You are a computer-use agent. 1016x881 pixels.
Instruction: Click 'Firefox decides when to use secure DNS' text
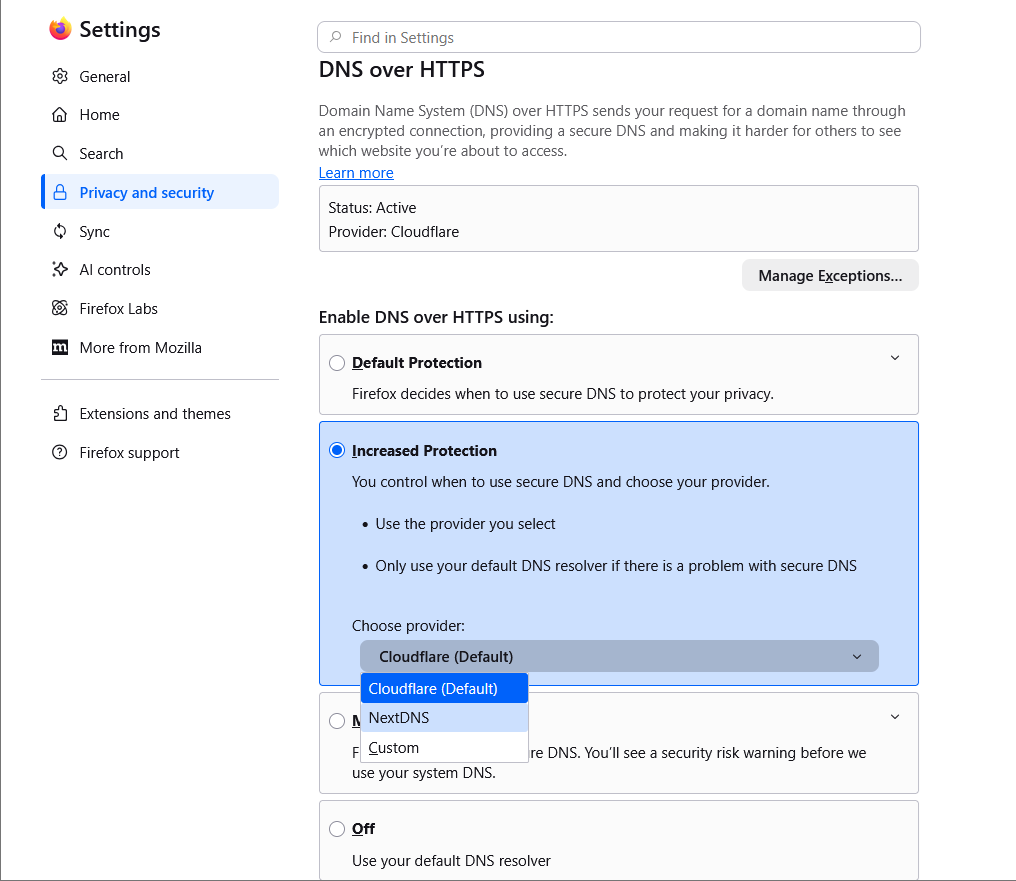point(562,394)
